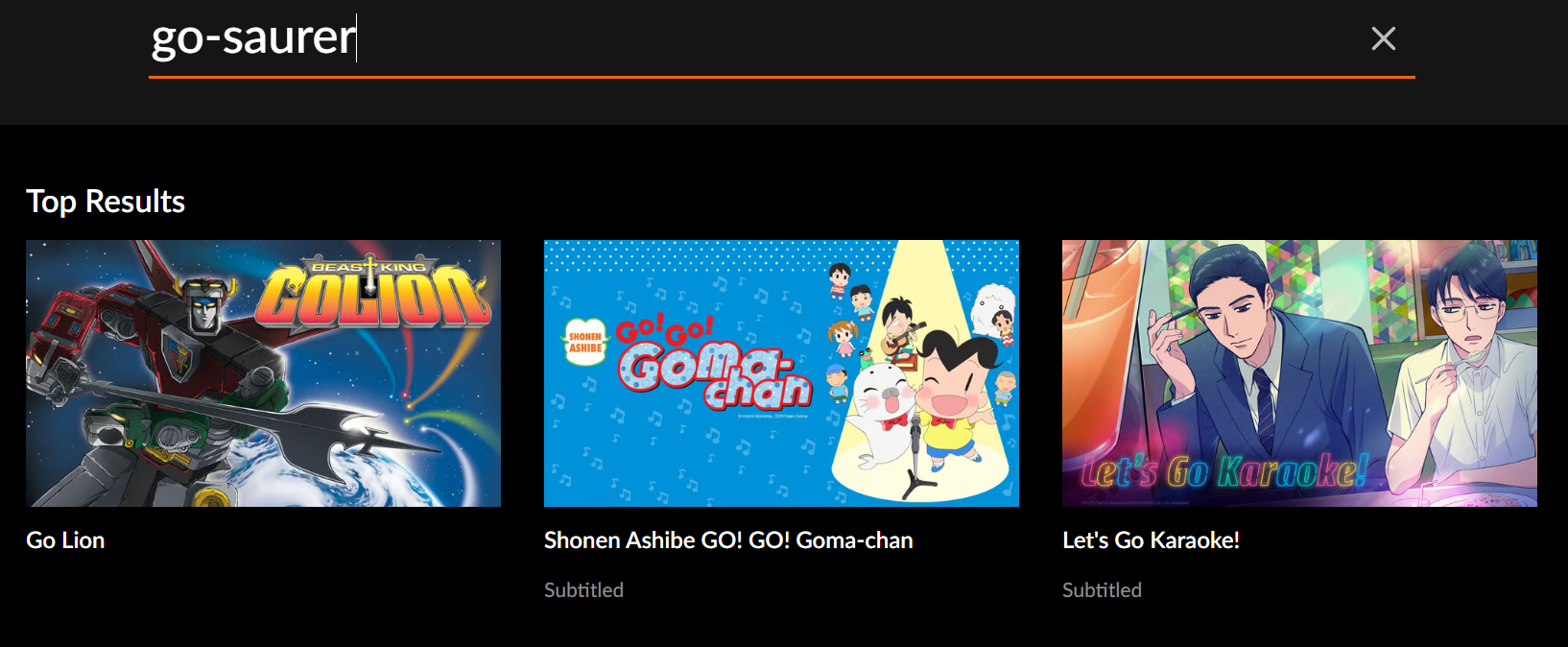Screen dimensions: 1568x647
Task: Select the "Let's Go Karaoke!" title link
Action: point(1151,540)
